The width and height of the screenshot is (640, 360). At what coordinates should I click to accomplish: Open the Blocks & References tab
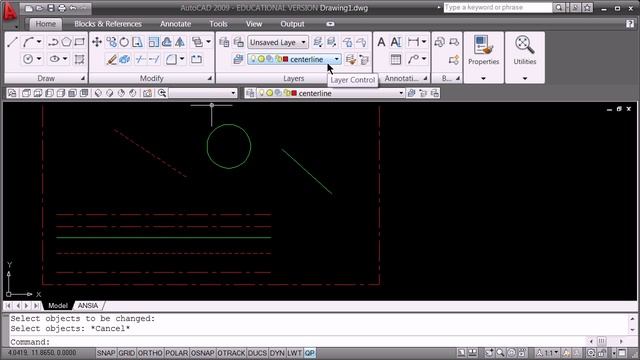pyautogui.click(x=108, y=24)
